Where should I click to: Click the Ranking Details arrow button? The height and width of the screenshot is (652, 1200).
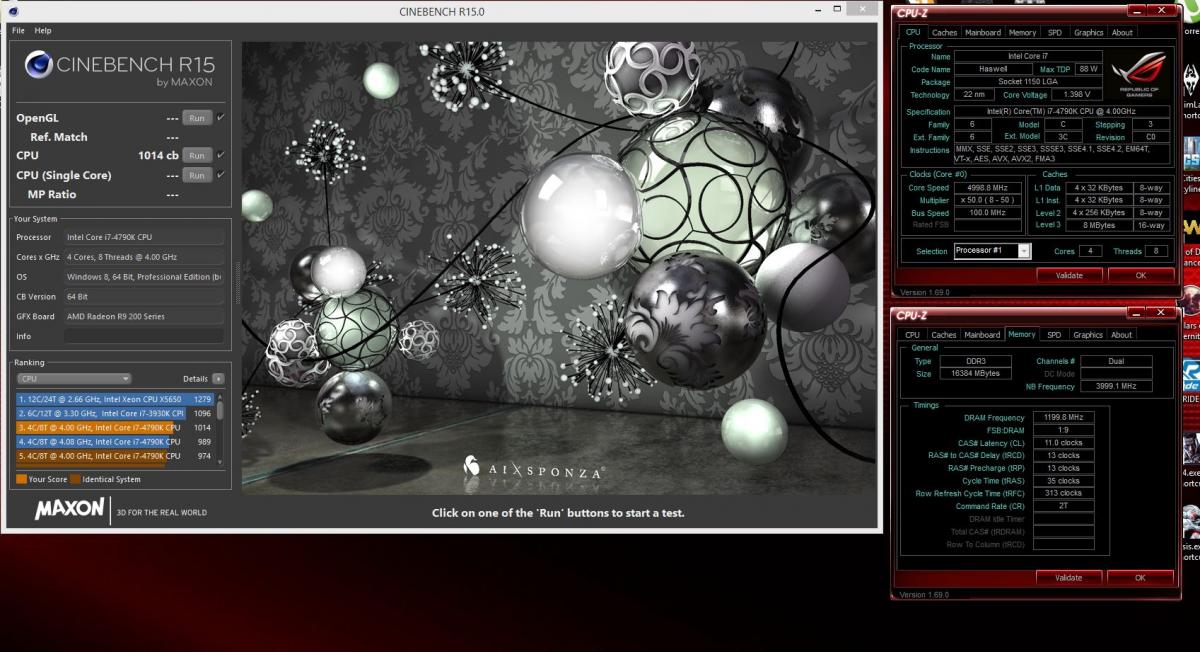(x=218, y=379)
